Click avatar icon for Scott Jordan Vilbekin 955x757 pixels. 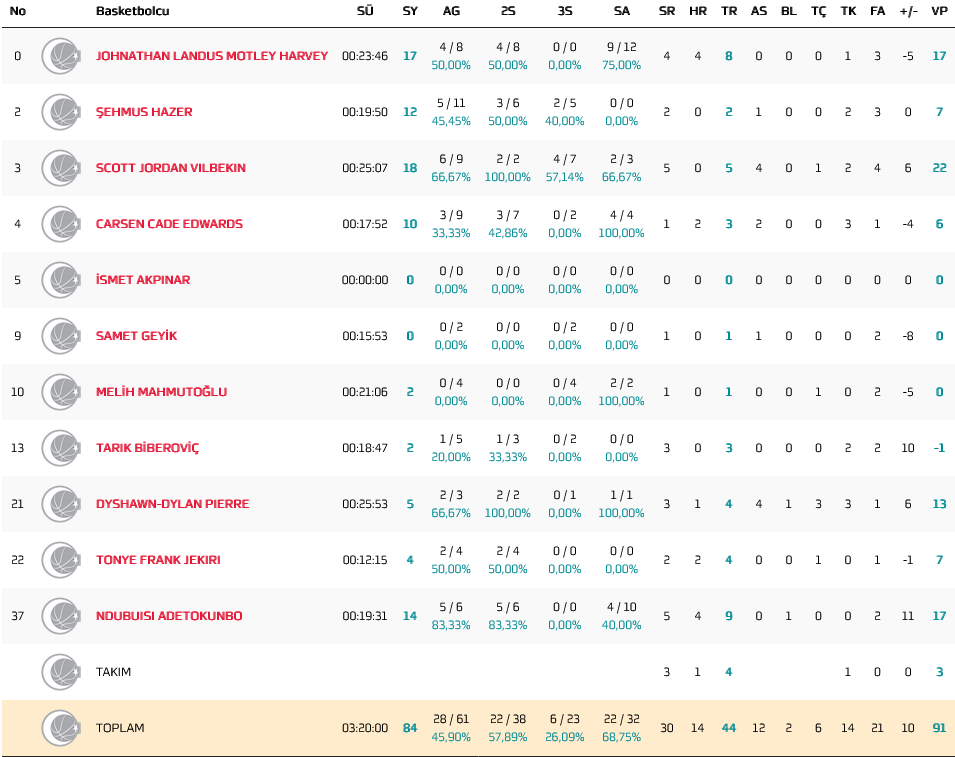coord(61,168)
